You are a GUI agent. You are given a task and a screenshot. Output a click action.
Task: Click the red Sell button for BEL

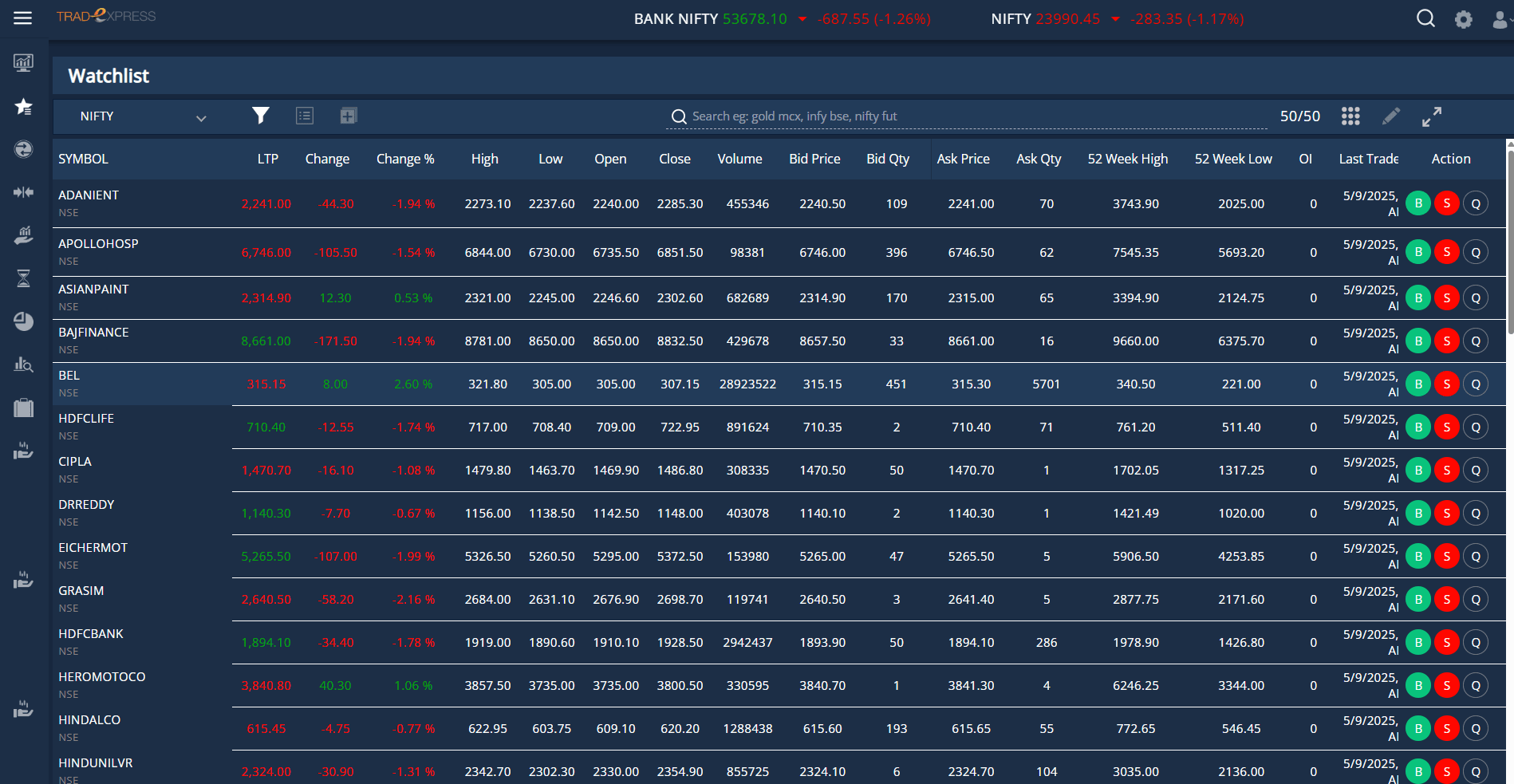click(x=1446, y=384)
